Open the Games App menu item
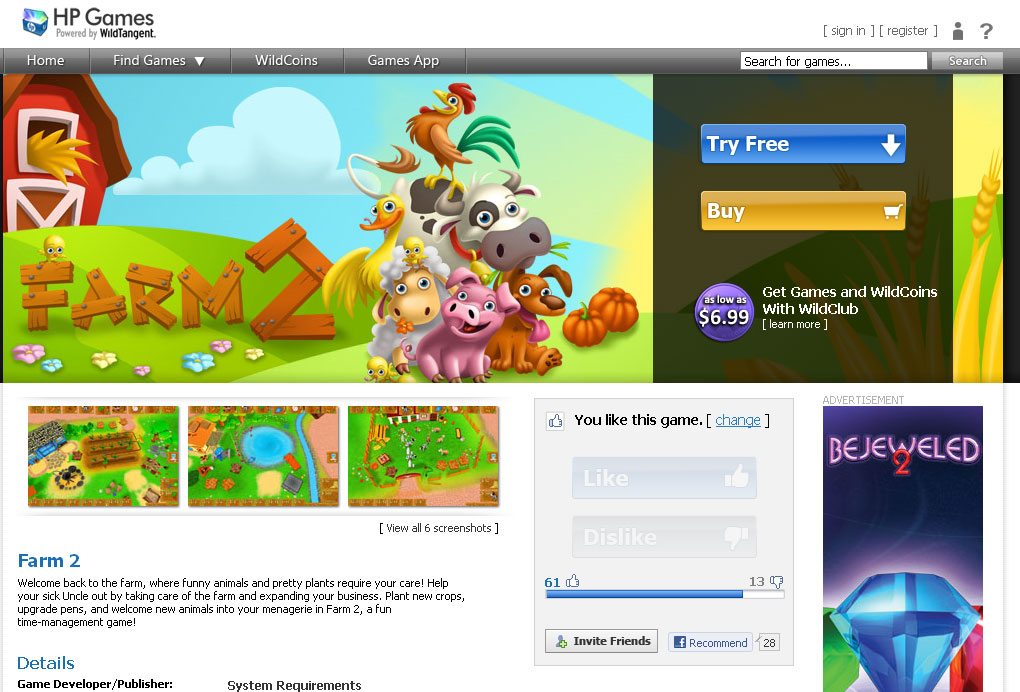 click(x=403, y=60)
